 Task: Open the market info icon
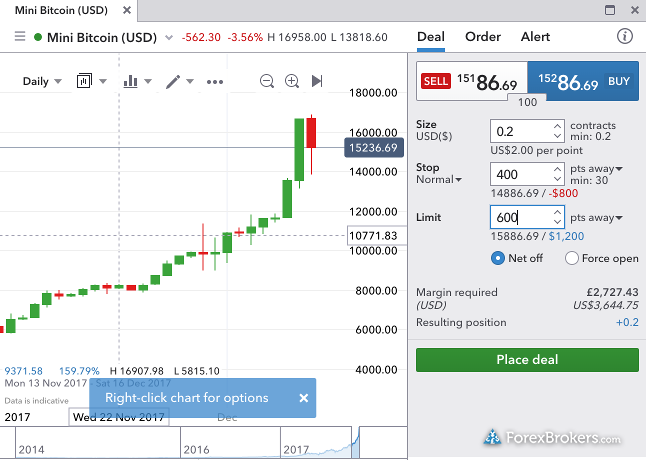coord(625,37)
